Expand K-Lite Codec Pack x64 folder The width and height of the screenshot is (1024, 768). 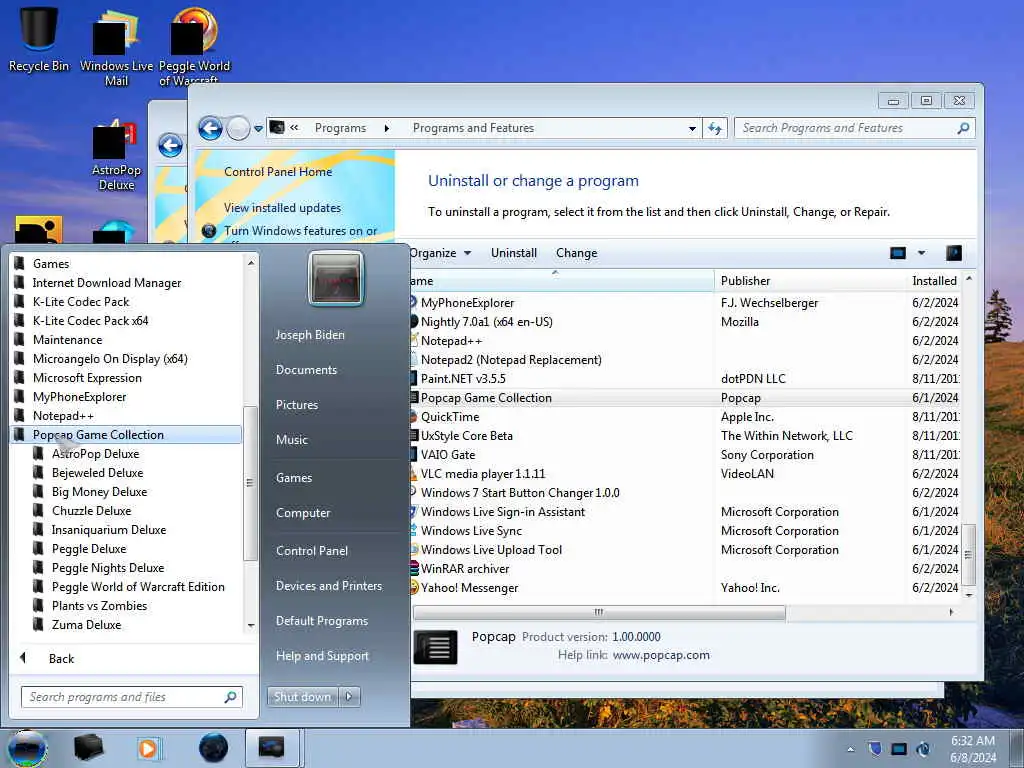coord(127,321)
